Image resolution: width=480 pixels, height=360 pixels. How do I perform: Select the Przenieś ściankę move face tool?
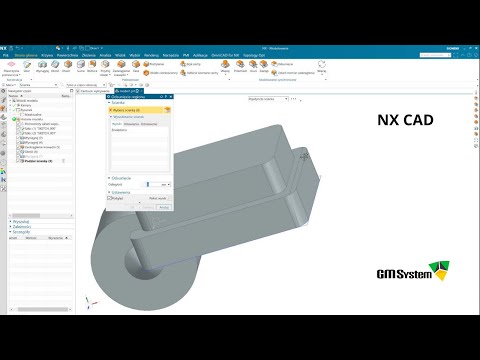click(240, 66)
